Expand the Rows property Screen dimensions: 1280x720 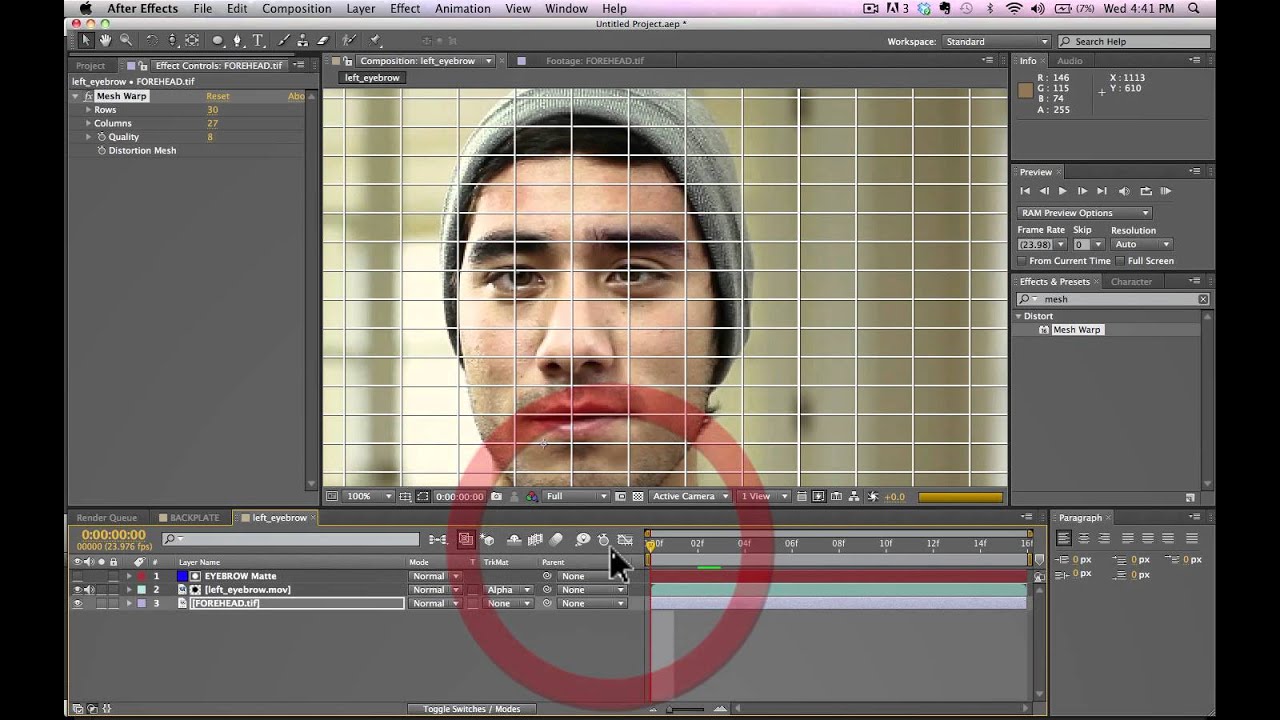[88, 110]
